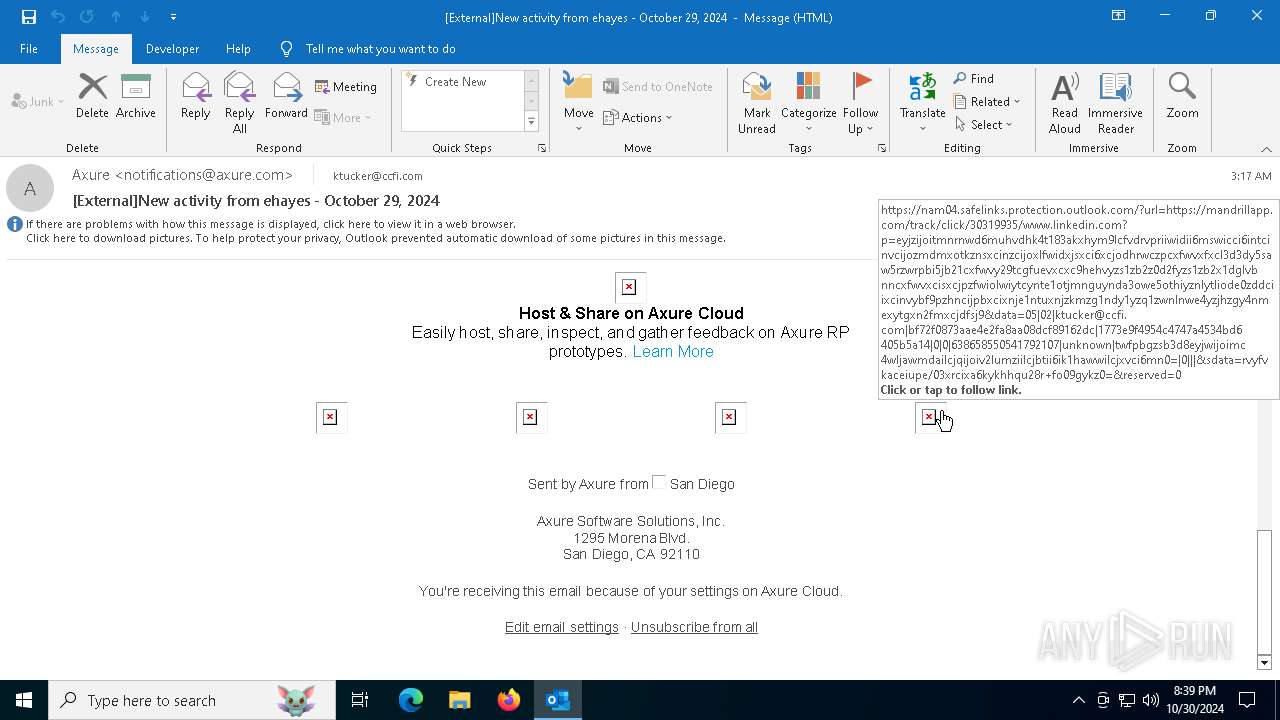Click the third blocked social image
1280x720 pixels.
click(x=730, y=417)
